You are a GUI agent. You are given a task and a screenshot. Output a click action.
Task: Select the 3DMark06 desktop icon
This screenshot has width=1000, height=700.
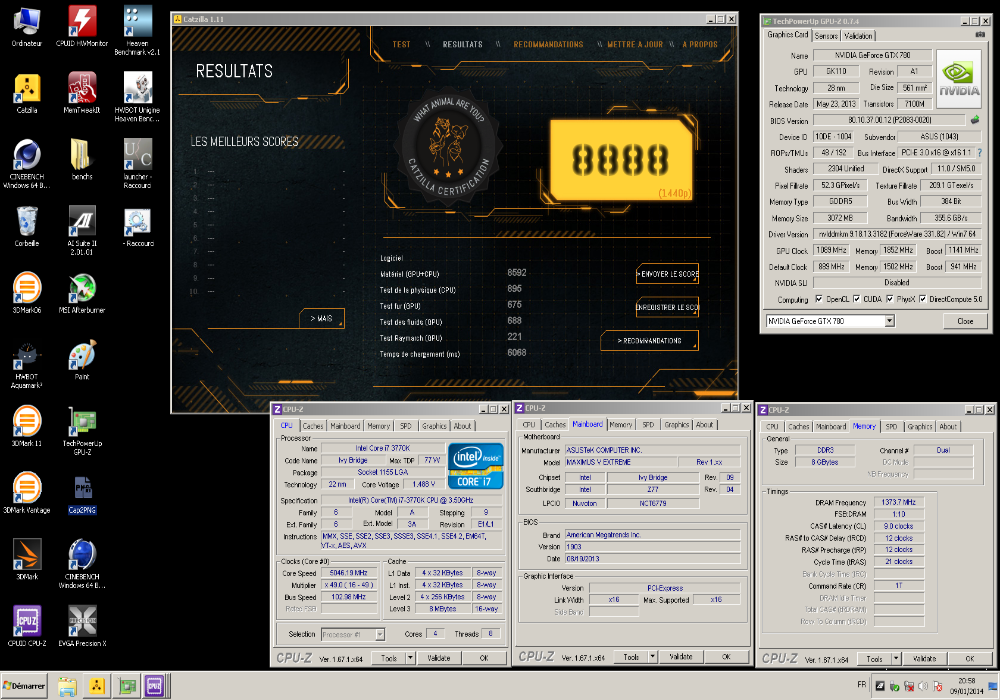[27, 293]
